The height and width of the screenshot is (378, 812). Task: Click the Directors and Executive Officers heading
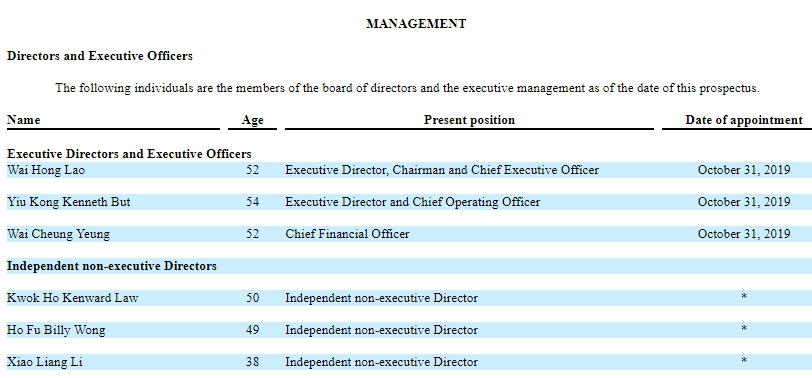[99, 56]
